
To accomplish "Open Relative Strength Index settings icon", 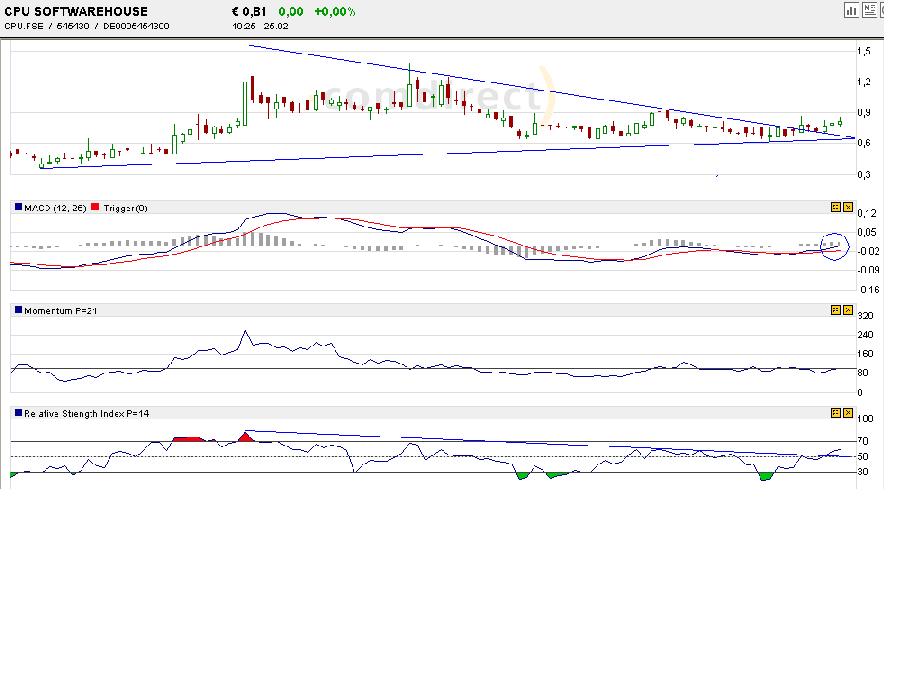I will 836,412.
